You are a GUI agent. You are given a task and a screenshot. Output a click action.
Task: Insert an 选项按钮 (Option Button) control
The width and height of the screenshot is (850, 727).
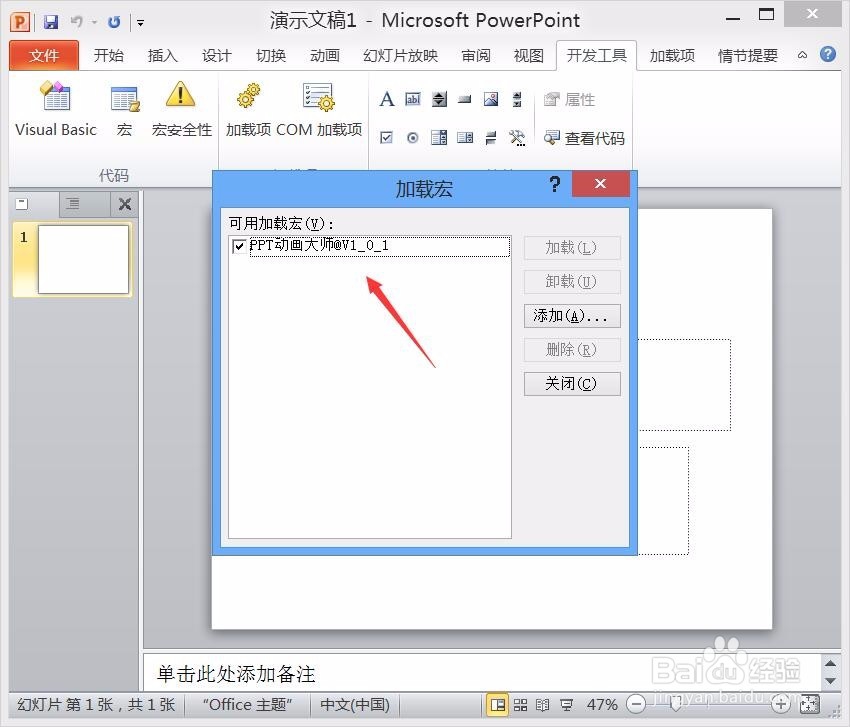point(413,137)
